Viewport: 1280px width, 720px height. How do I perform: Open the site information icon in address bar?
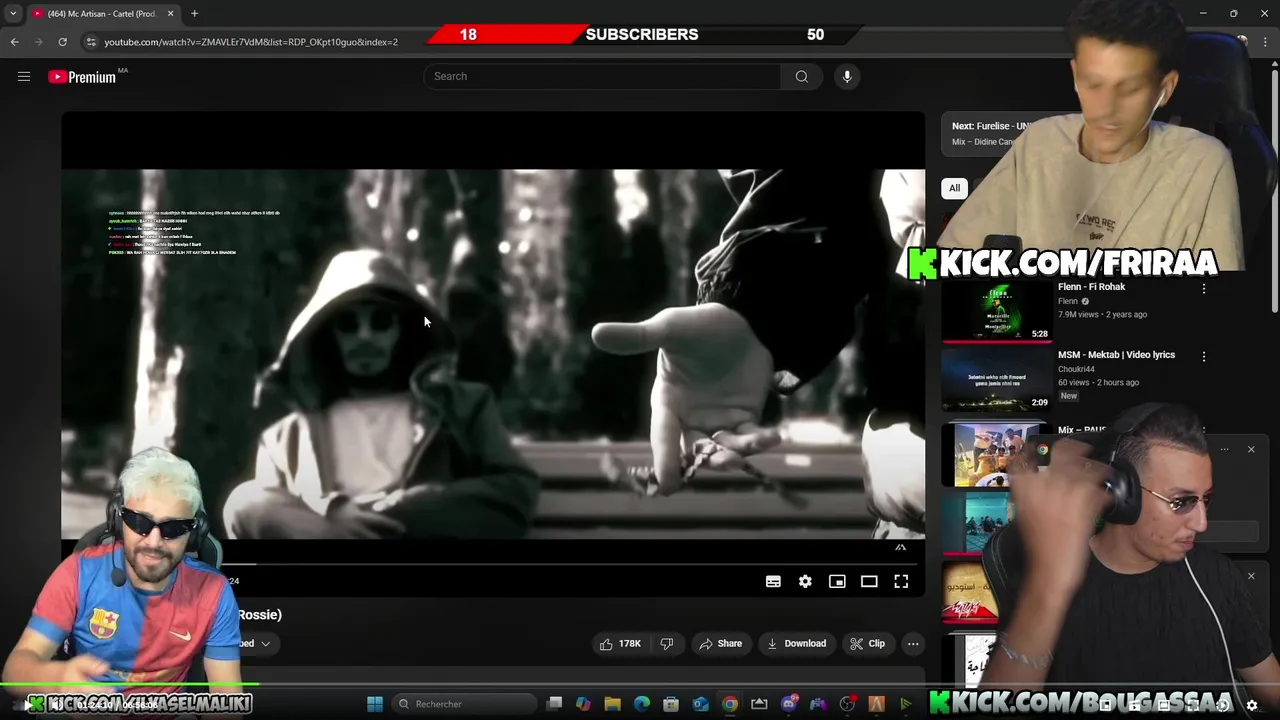click(91, 42)
